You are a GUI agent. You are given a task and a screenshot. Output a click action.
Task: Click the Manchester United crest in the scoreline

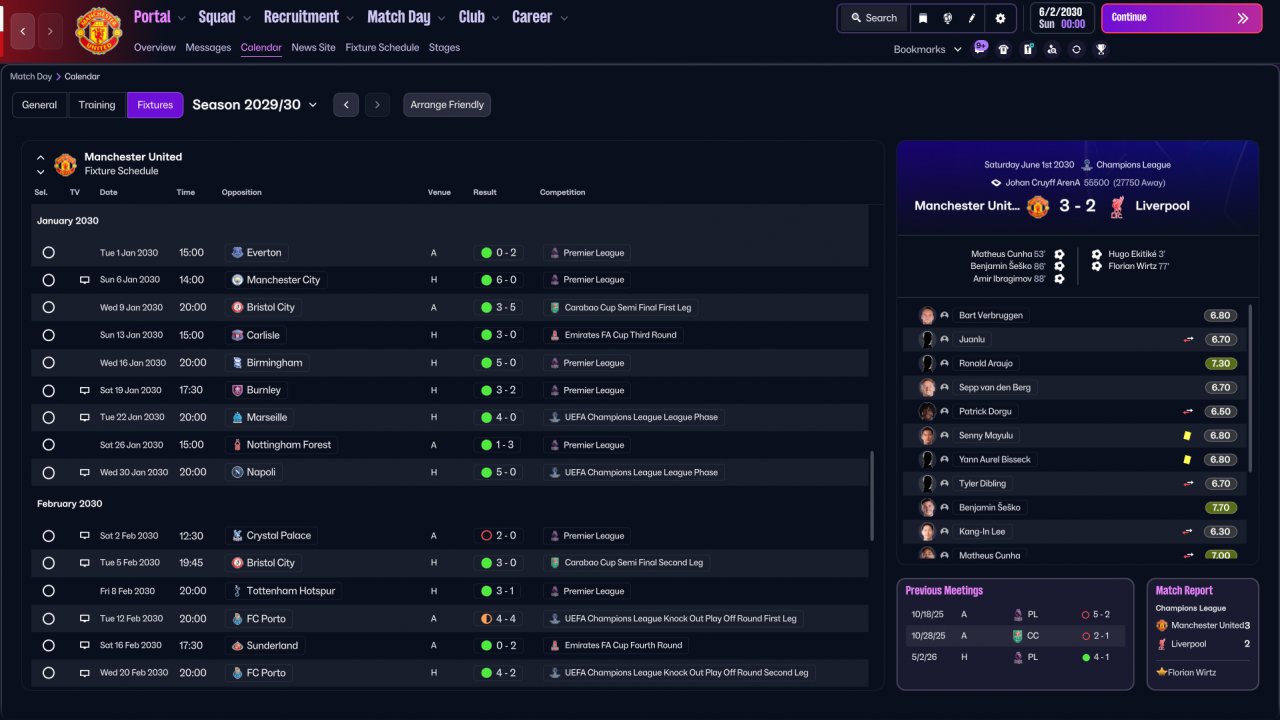[1038, 206]
